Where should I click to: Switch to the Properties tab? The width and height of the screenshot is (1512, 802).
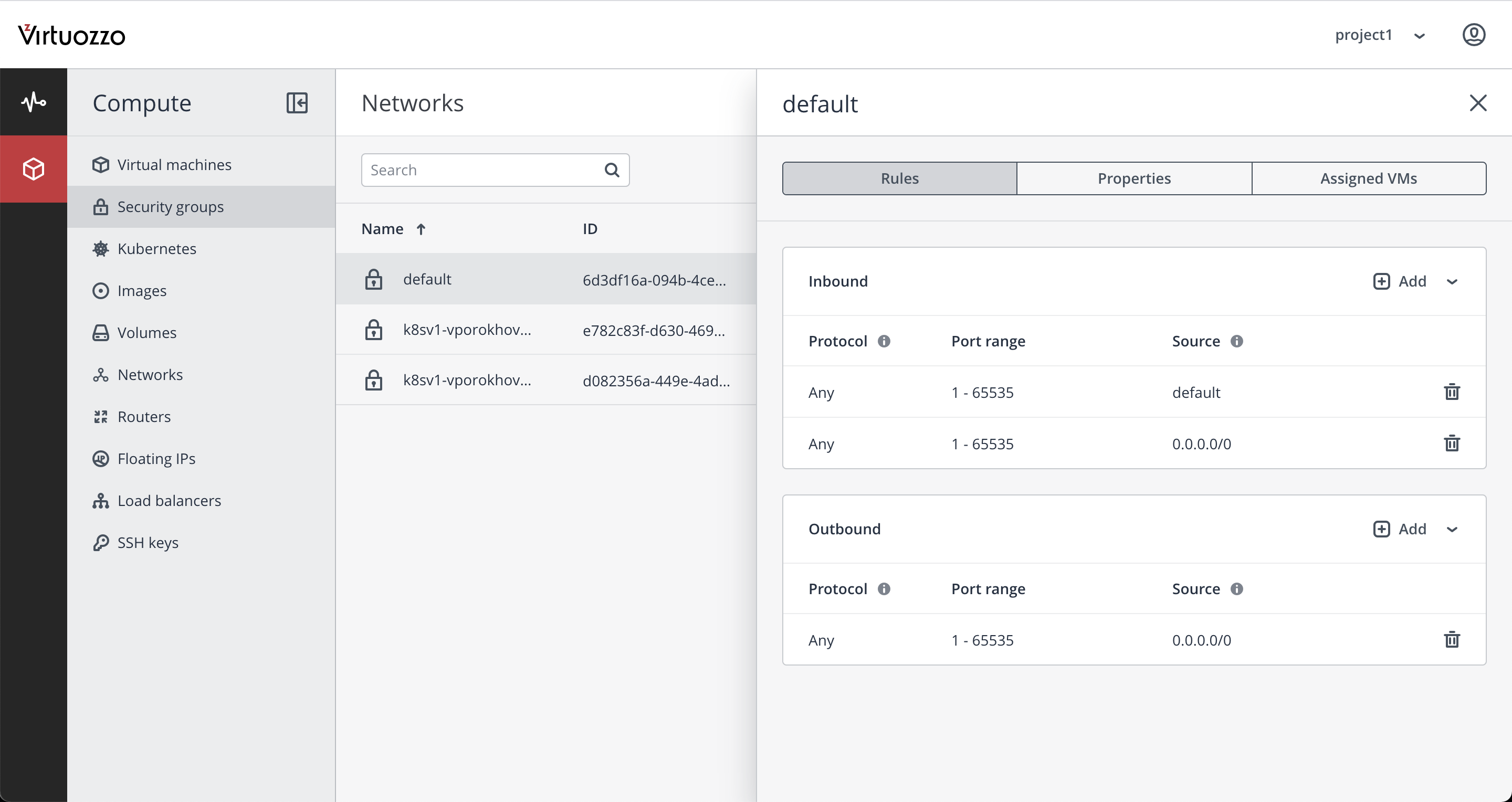click(1134, 178)
